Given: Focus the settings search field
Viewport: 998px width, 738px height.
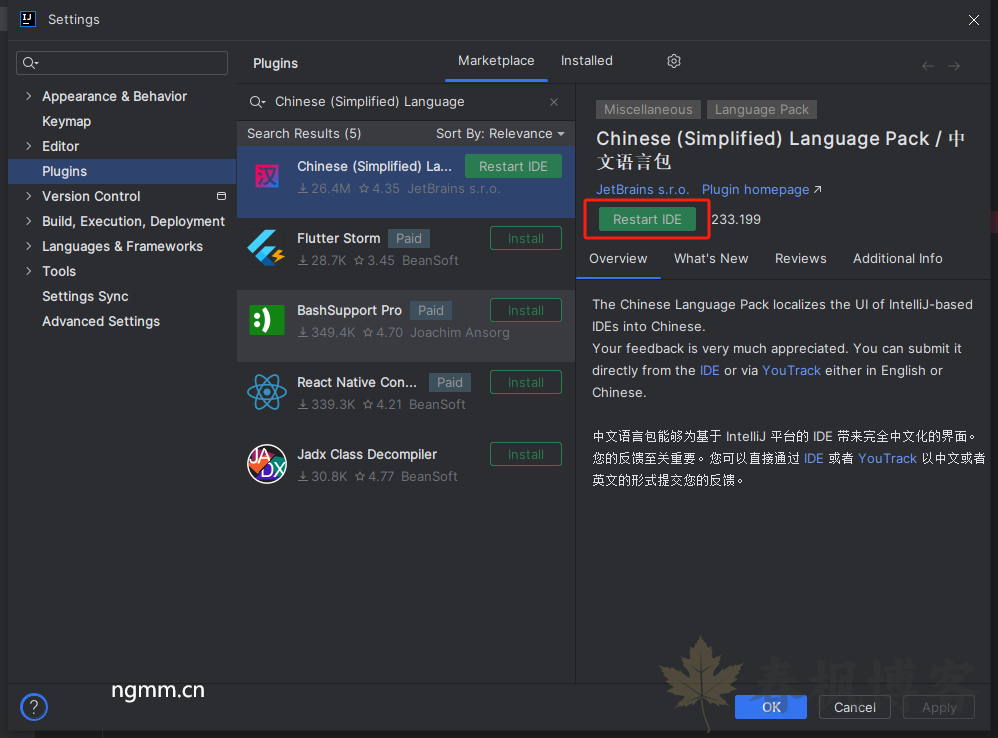Looking at the screenshot, I should click(x=122, y=63).
